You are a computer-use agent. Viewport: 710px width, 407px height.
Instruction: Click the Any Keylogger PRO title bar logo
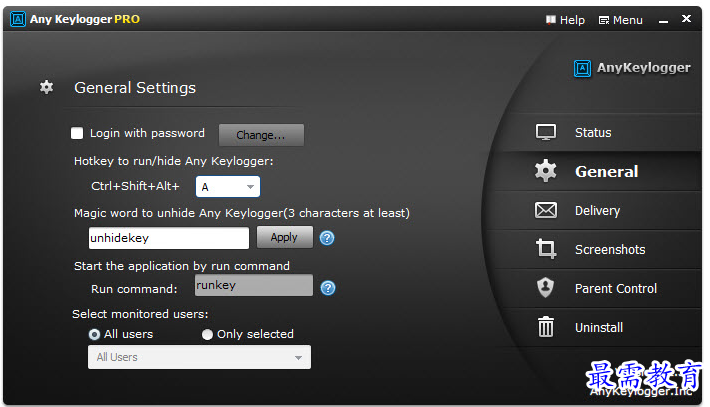pos(18,19)
